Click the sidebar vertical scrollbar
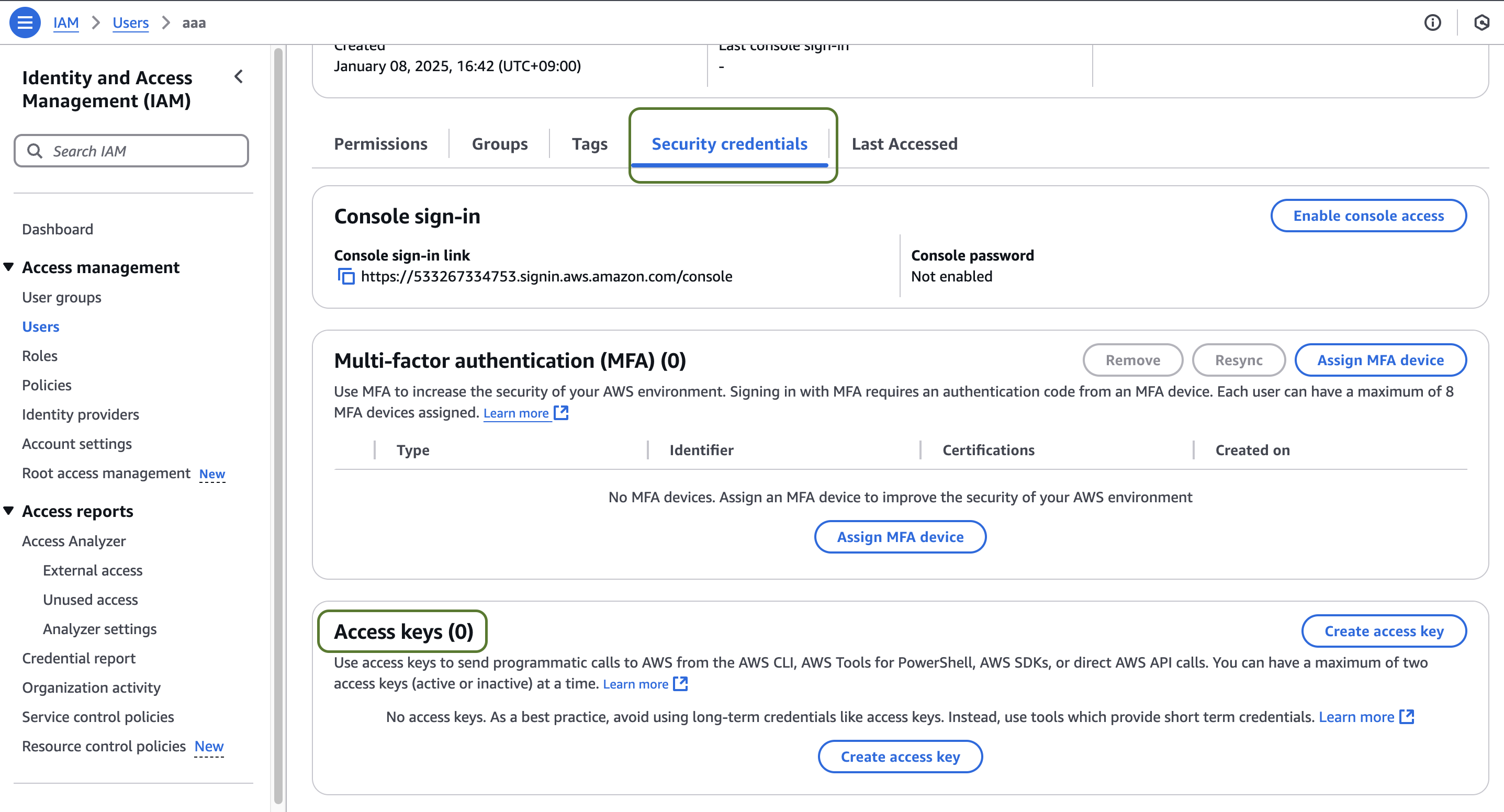 (278, 426)
